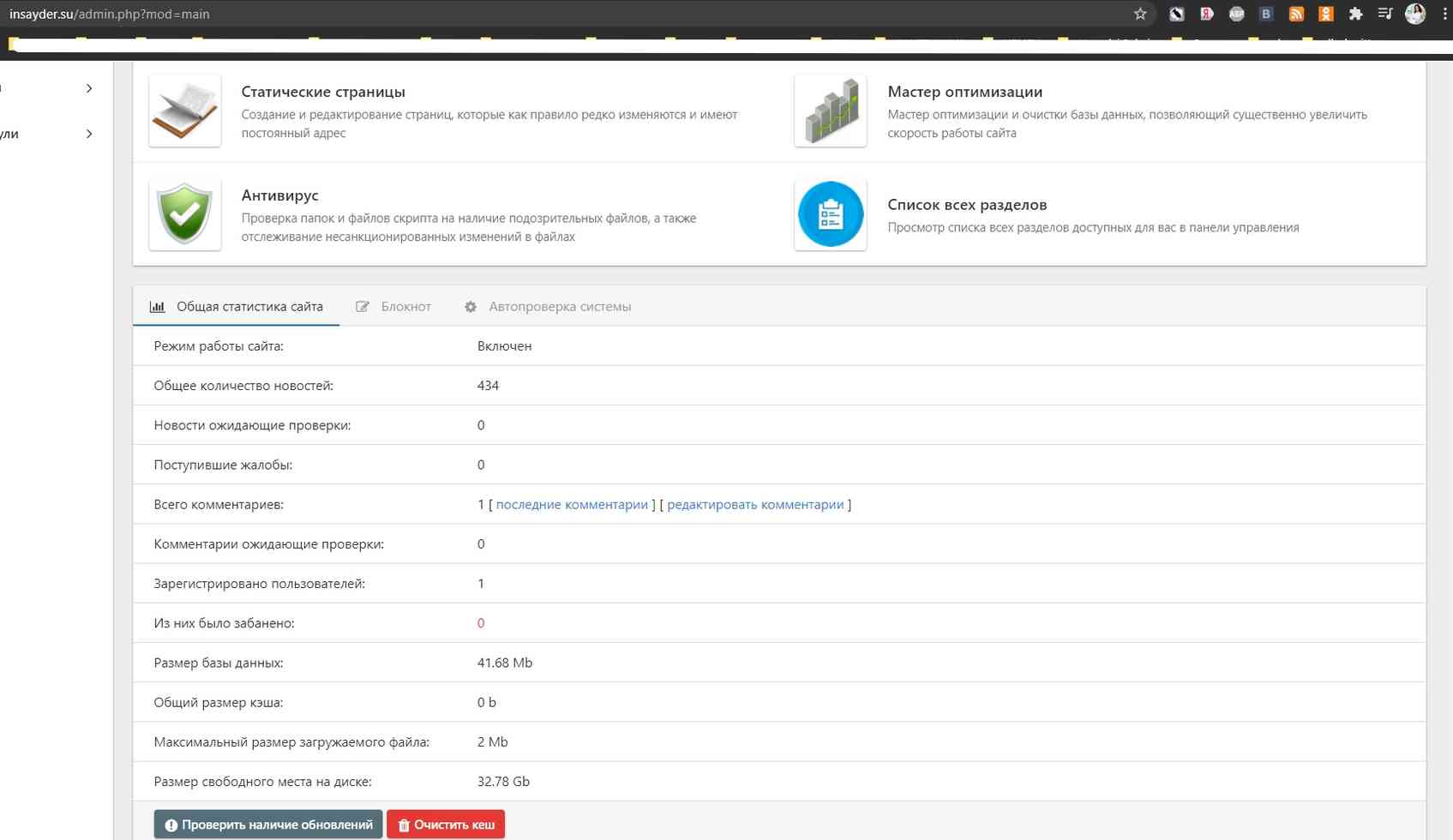Image resolution: width=1453 pixels, height=840 pixels.
Task: Open the Chrome three-dot menu
Action: pos(1444,14)
